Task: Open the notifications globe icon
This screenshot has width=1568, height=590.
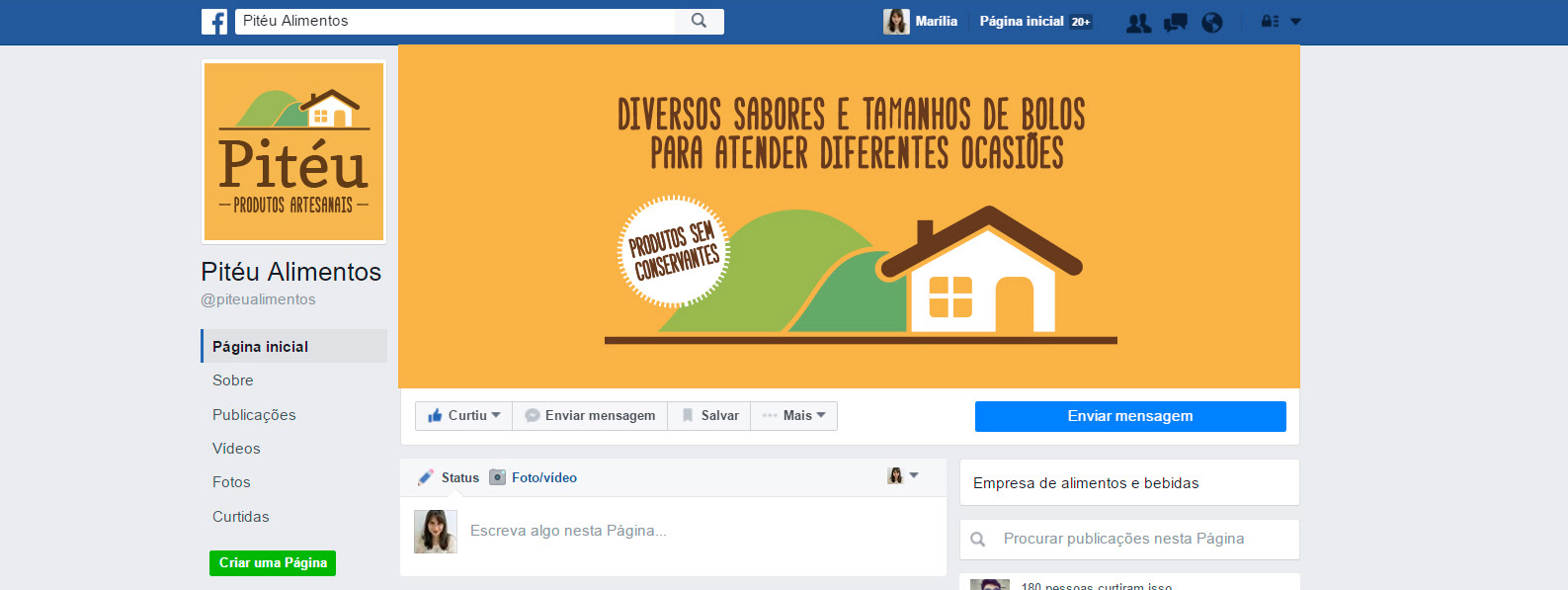Action: click(x=1212, y=23)
